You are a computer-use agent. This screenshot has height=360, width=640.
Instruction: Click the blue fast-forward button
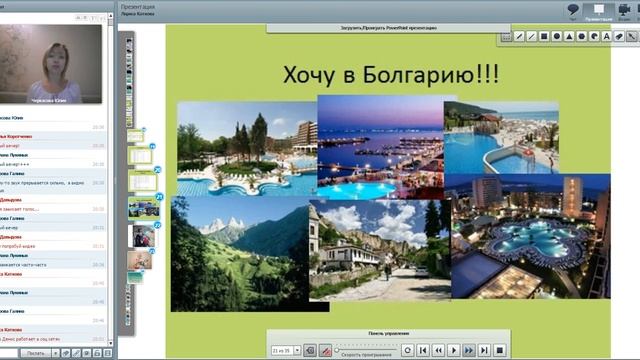(469, 350)
